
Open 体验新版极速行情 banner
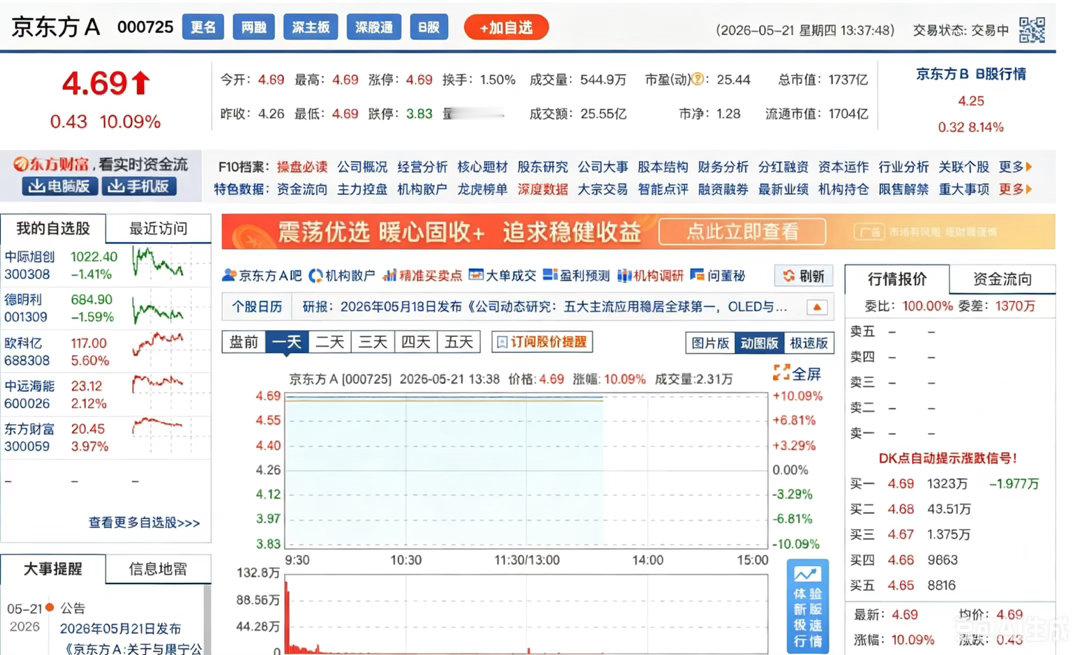[807, 606]
